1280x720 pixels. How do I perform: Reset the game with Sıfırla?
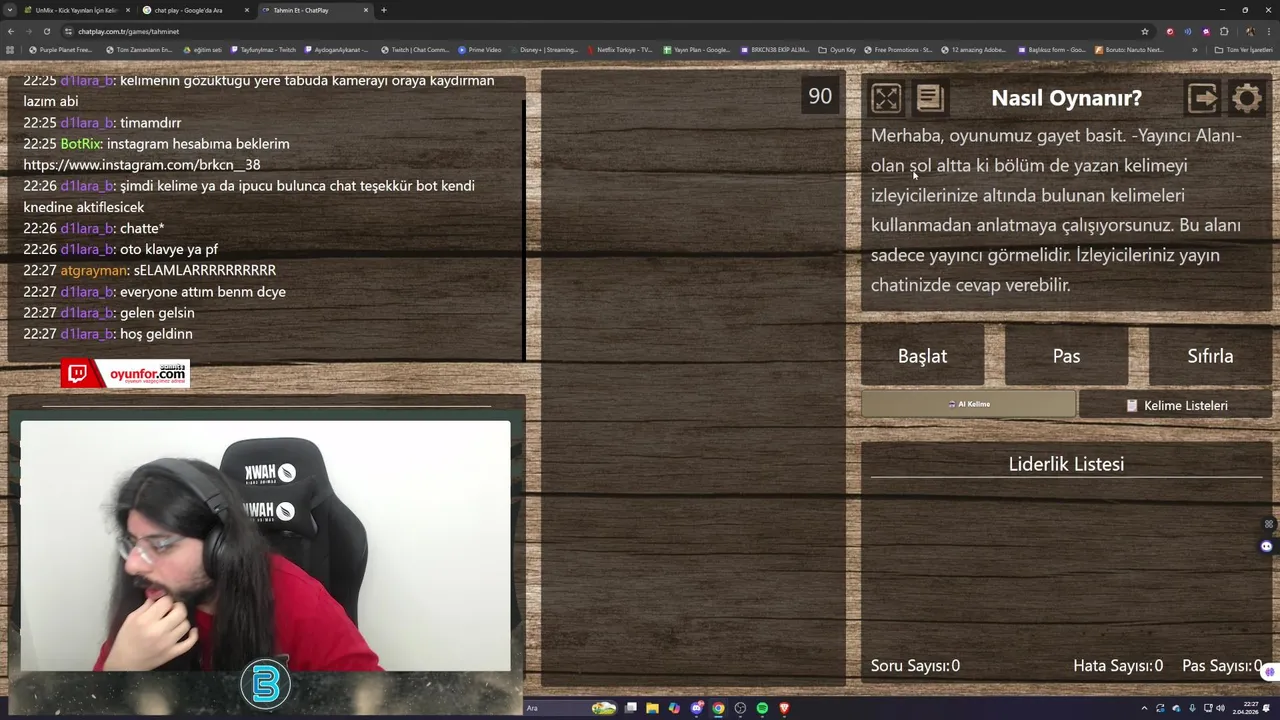pos(1210,356)
